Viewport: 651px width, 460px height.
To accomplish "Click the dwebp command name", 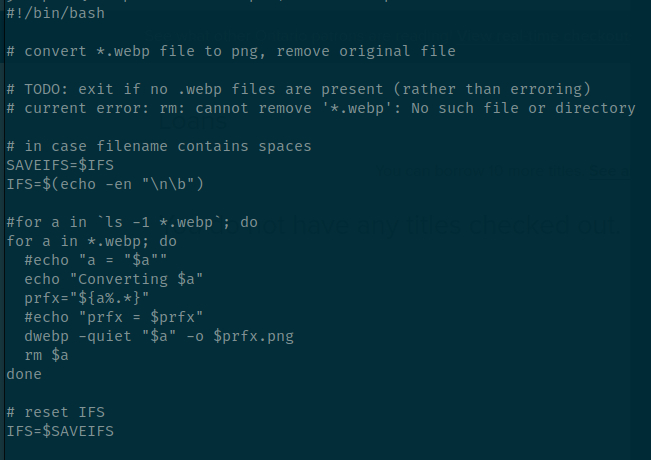I will (46, 336).
